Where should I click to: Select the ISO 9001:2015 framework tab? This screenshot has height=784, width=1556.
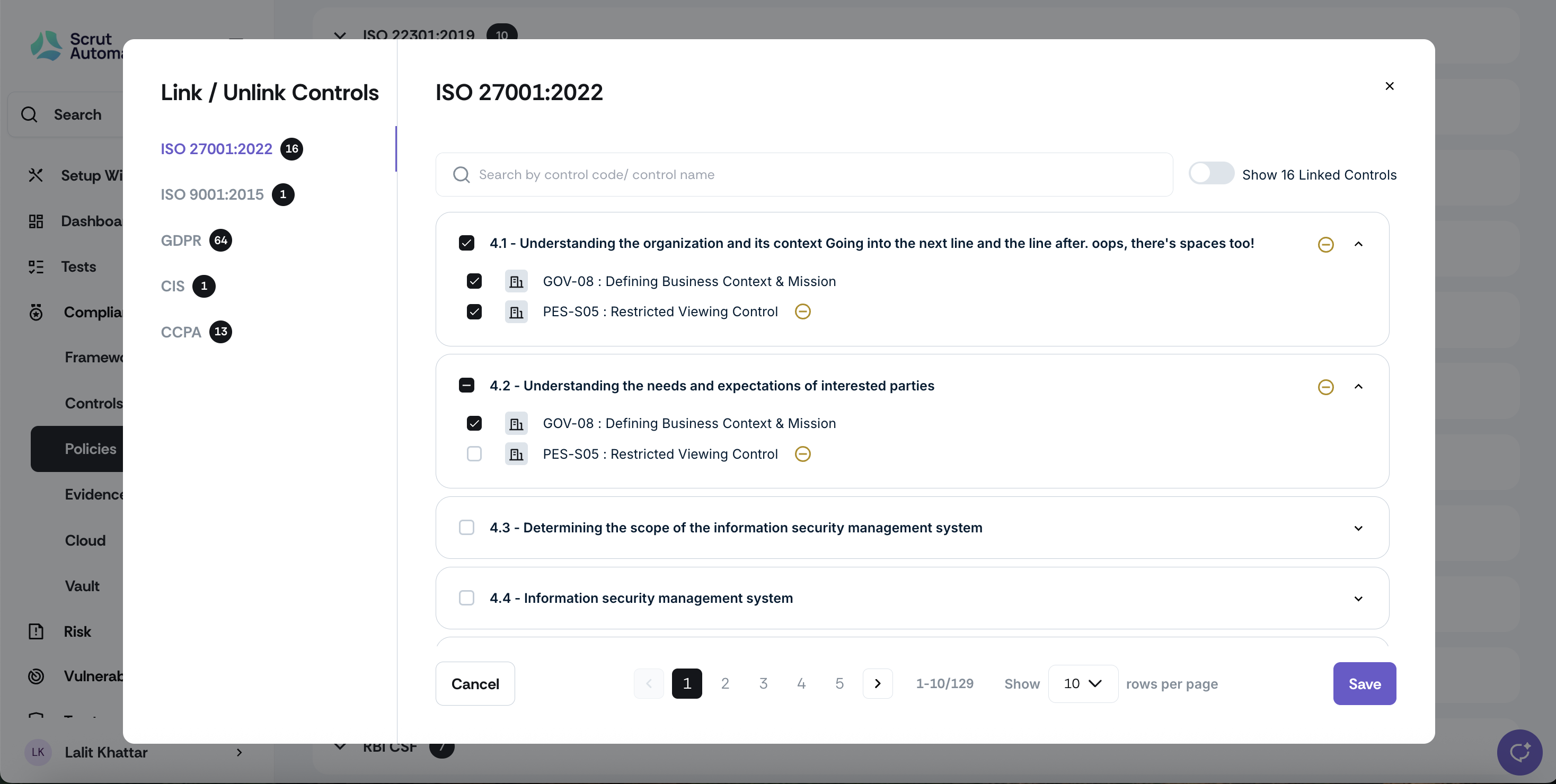pyautogui.click(x=212, y=194)
